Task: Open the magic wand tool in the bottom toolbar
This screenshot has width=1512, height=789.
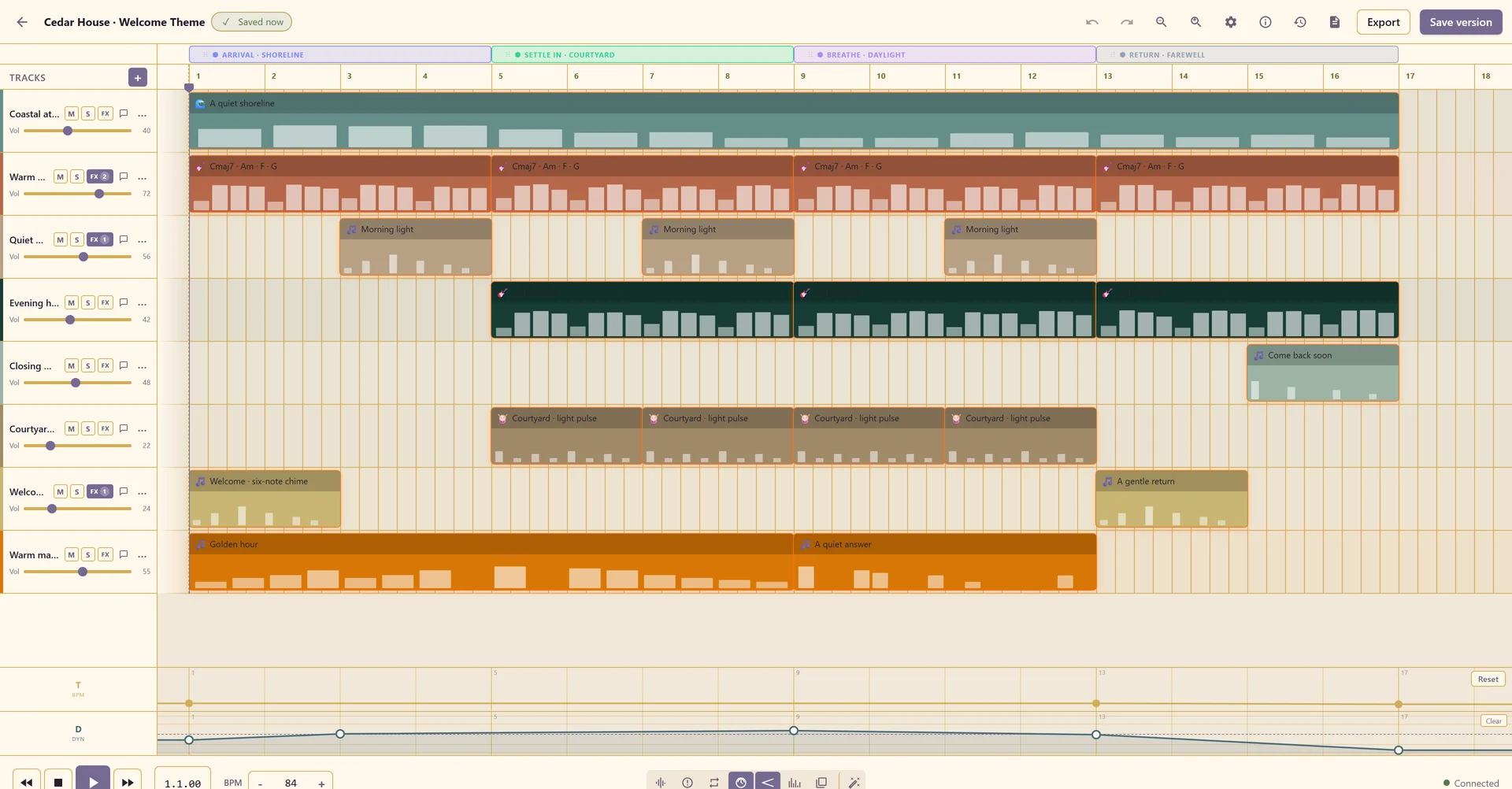Action: [x=854, y=782]
